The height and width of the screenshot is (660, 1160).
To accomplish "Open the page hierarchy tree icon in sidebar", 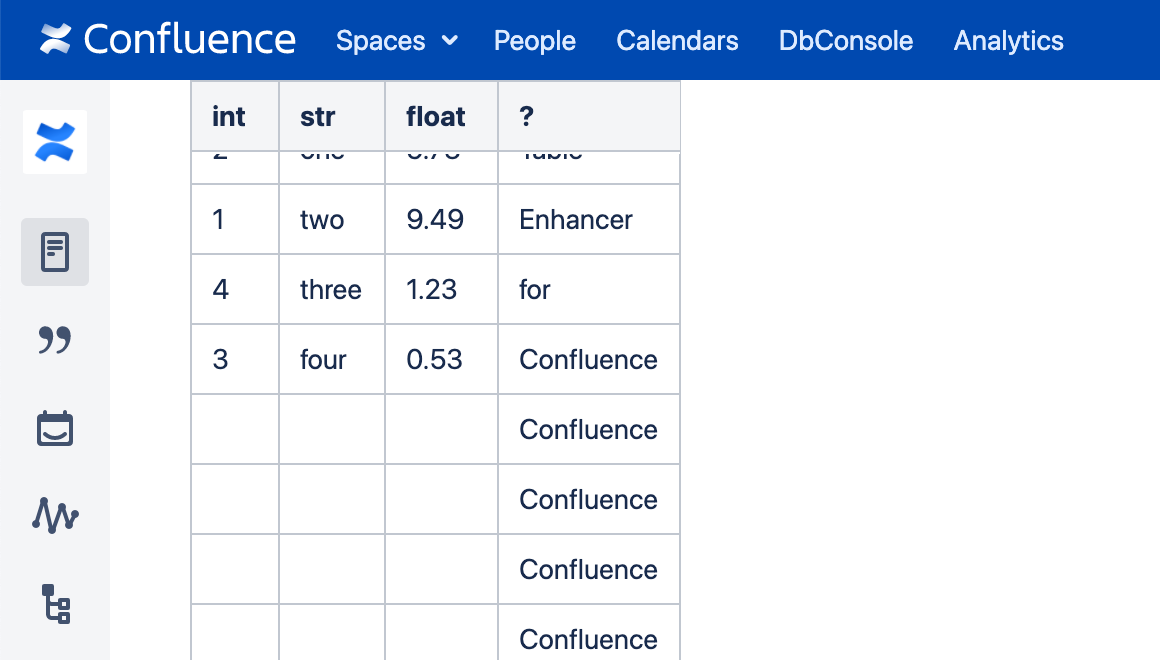I will click(54, 606).
